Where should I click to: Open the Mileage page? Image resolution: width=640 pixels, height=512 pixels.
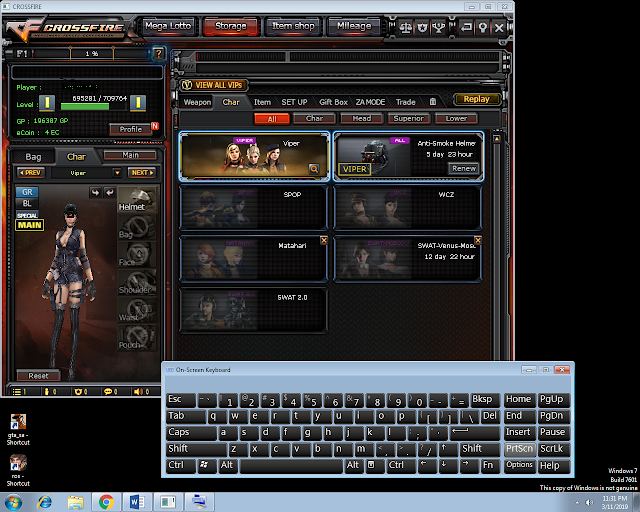354,26
